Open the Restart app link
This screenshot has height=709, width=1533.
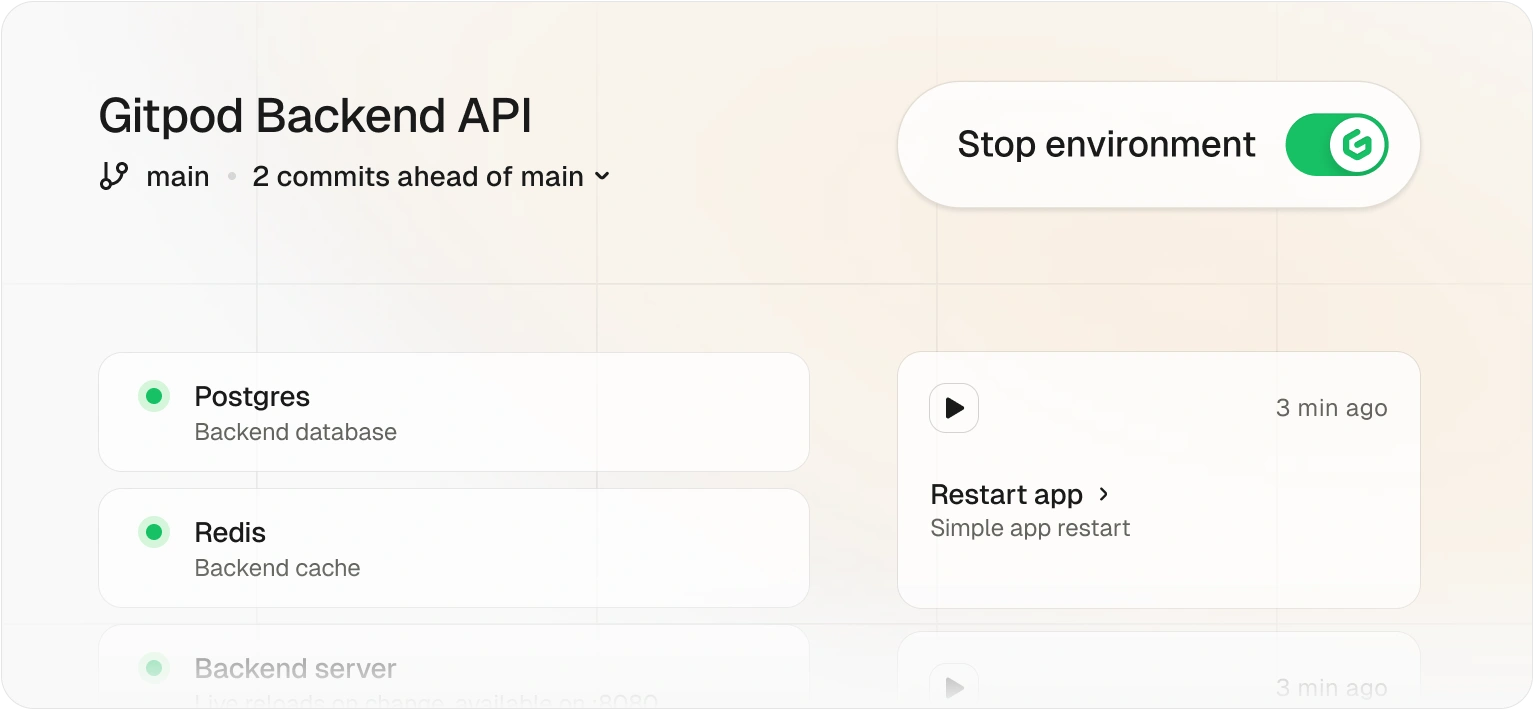[1006, 495]
